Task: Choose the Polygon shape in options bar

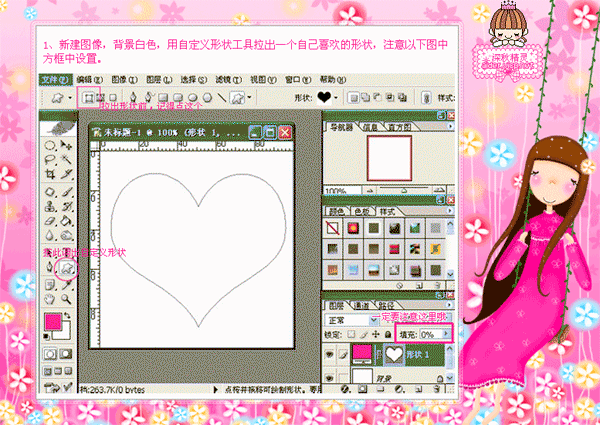Action: click(x=207, y=98)
